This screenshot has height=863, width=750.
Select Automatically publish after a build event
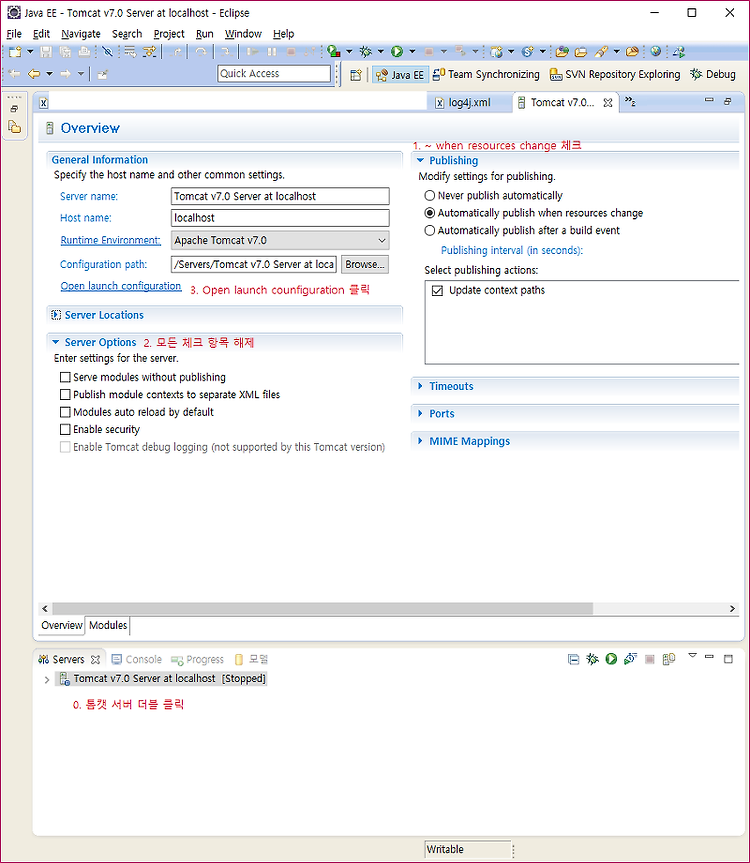[x=430, y=231]
